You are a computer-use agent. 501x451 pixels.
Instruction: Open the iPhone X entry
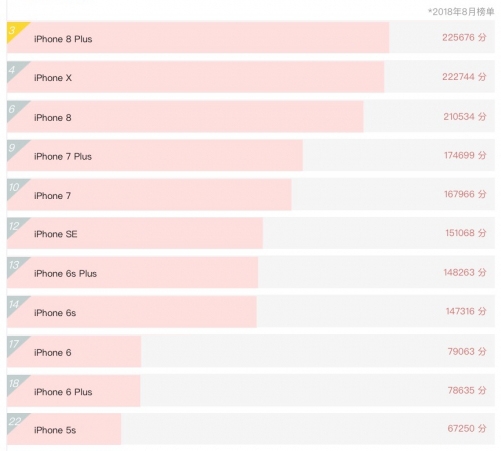[53, 78]
